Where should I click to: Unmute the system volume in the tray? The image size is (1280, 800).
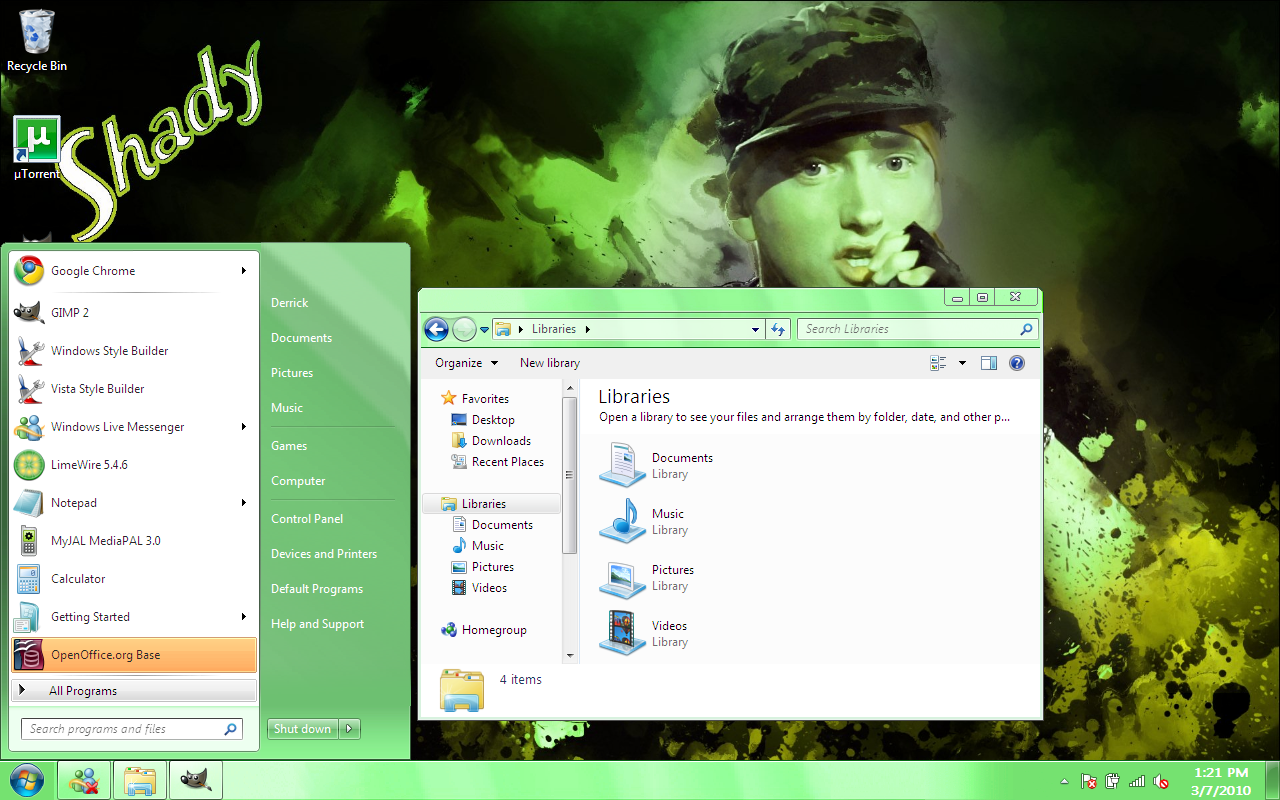click(x=1161, y=782)
